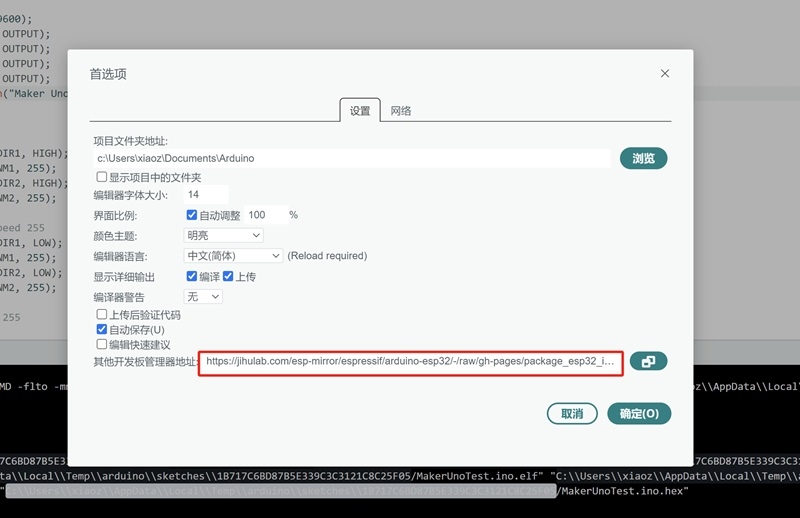800x518 pixels.
Task: Expand the 编辑器语言 dropdown 中文(简体)
Action: tap(233, 256)
